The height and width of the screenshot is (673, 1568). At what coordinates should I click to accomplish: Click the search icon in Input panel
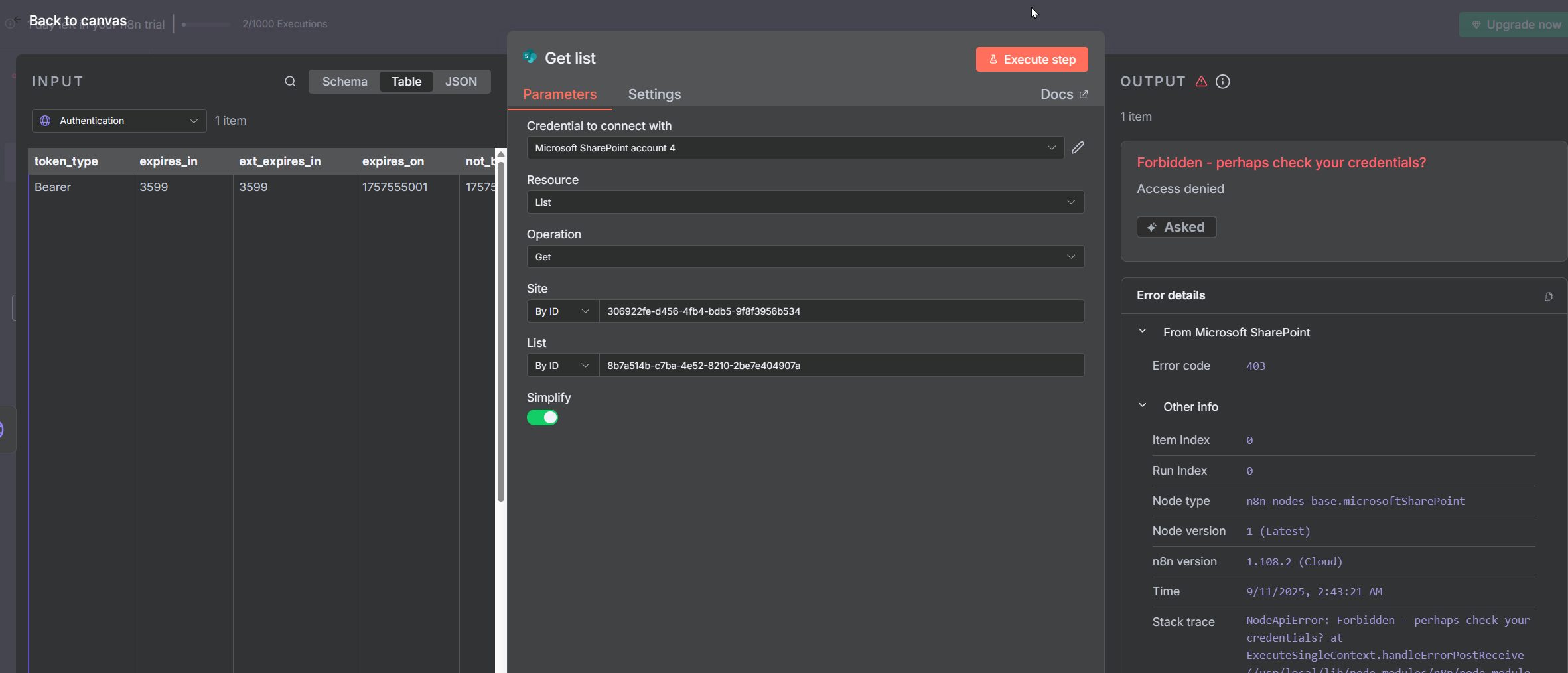[x=290, y=82]
